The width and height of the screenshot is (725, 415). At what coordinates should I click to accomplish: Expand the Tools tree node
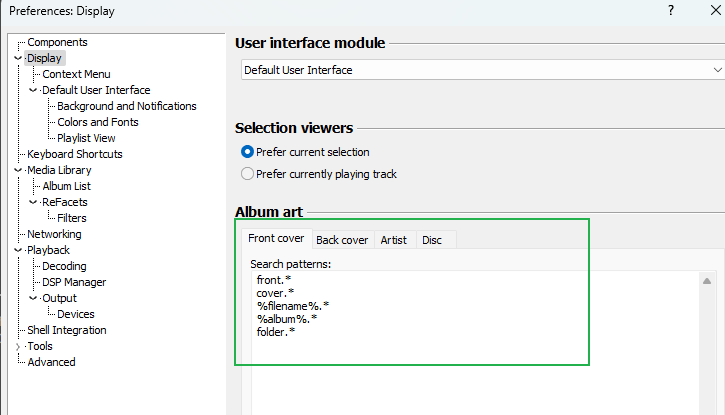tap(18, 346)
